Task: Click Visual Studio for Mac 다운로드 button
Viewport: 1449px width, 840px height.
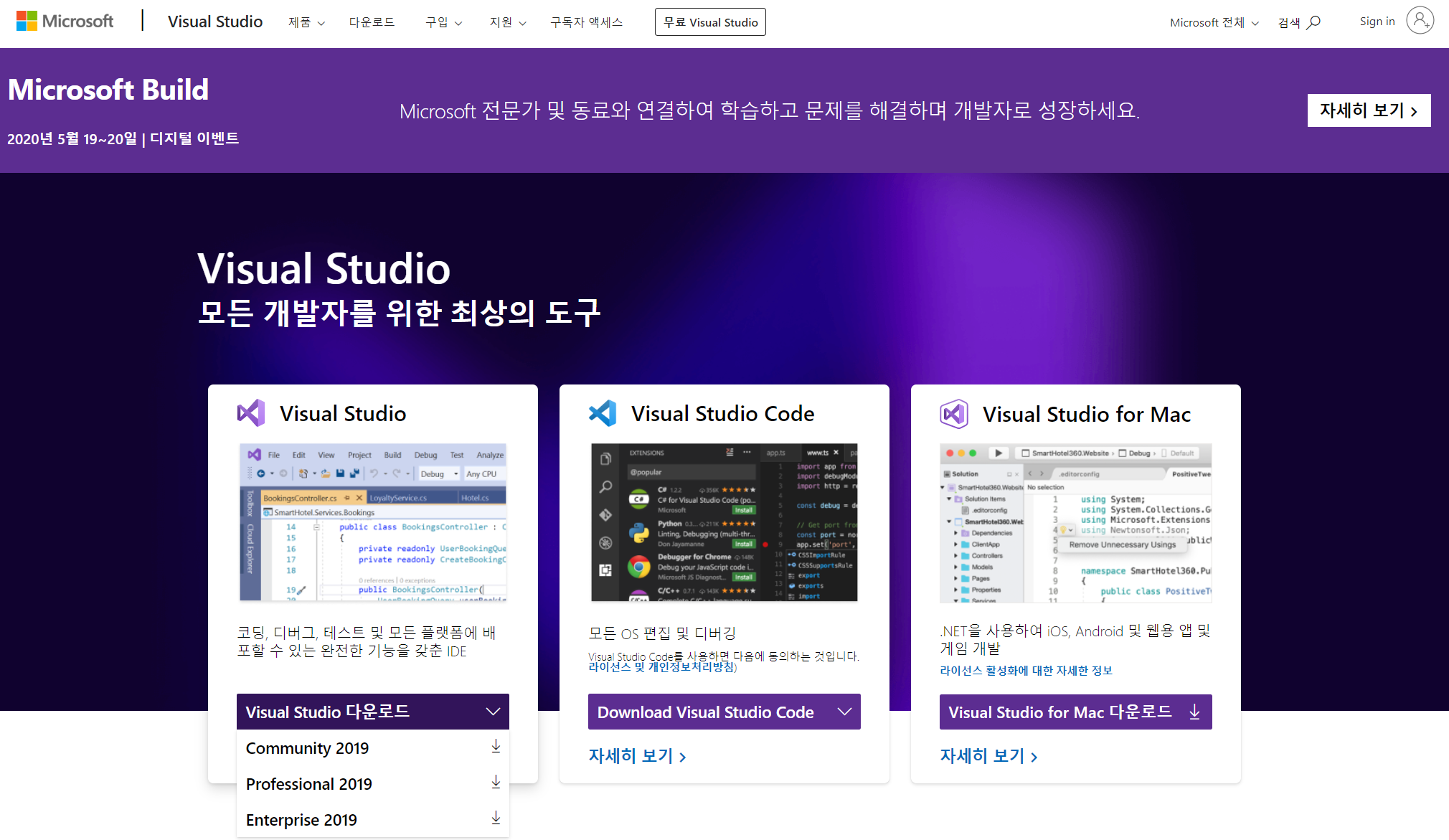Action: coord(1075,712)
